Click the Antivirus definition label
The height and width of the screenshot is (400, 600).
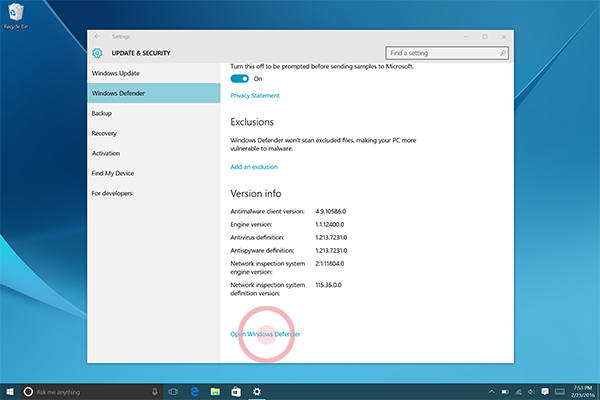(x=257, y=237)
